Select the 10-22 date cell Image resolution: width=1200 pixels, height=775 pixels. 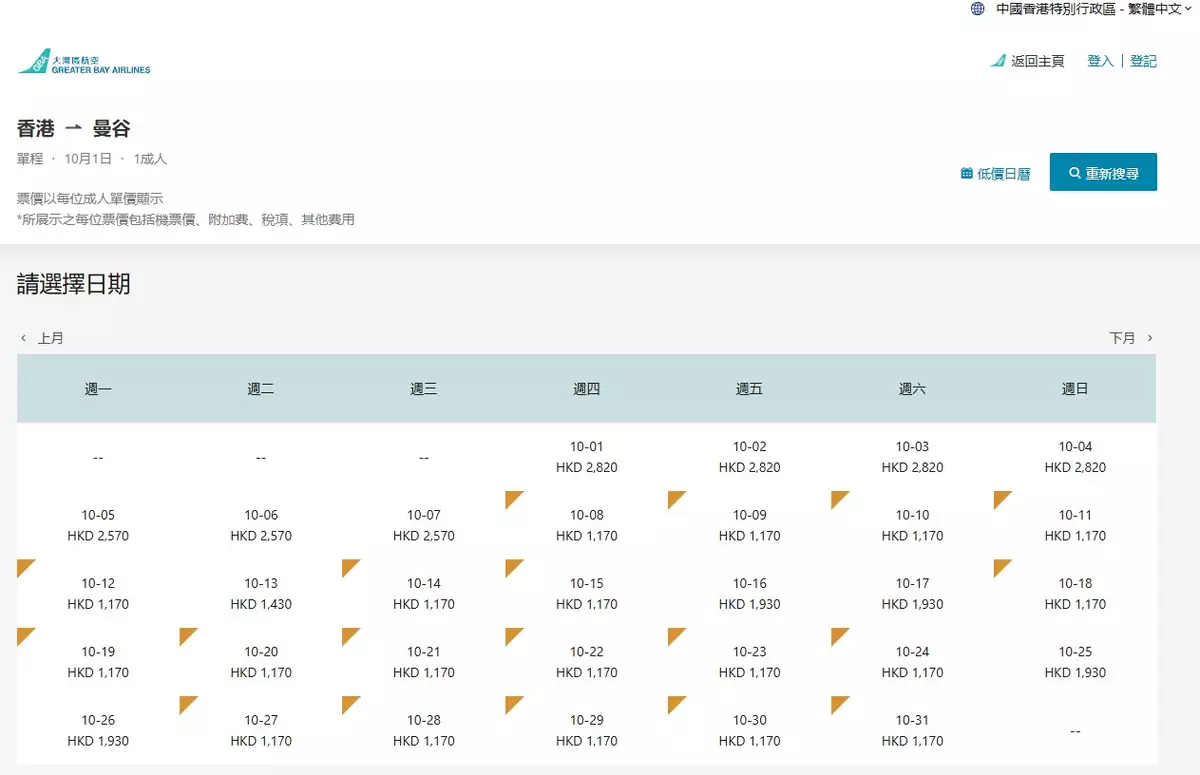click(587, 662)
